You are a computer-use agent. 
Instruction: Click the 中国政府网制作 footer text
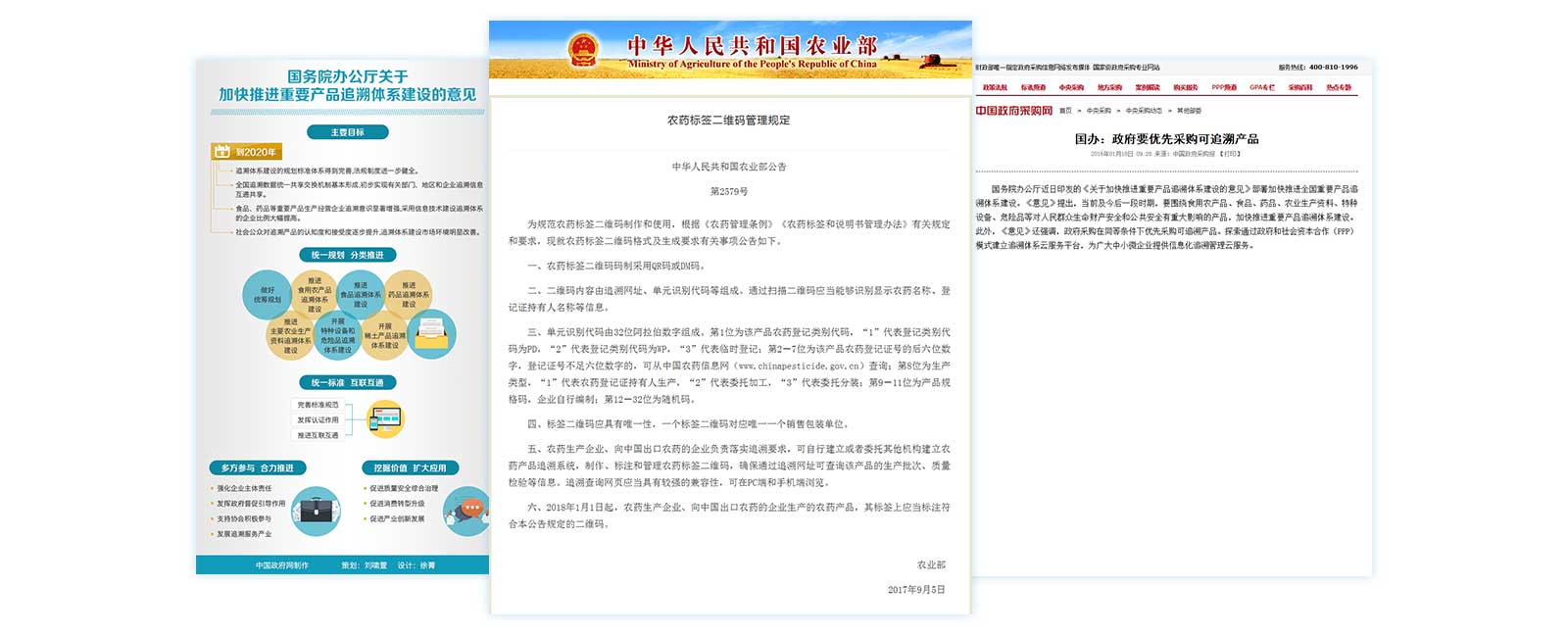[x=282, y=565]
